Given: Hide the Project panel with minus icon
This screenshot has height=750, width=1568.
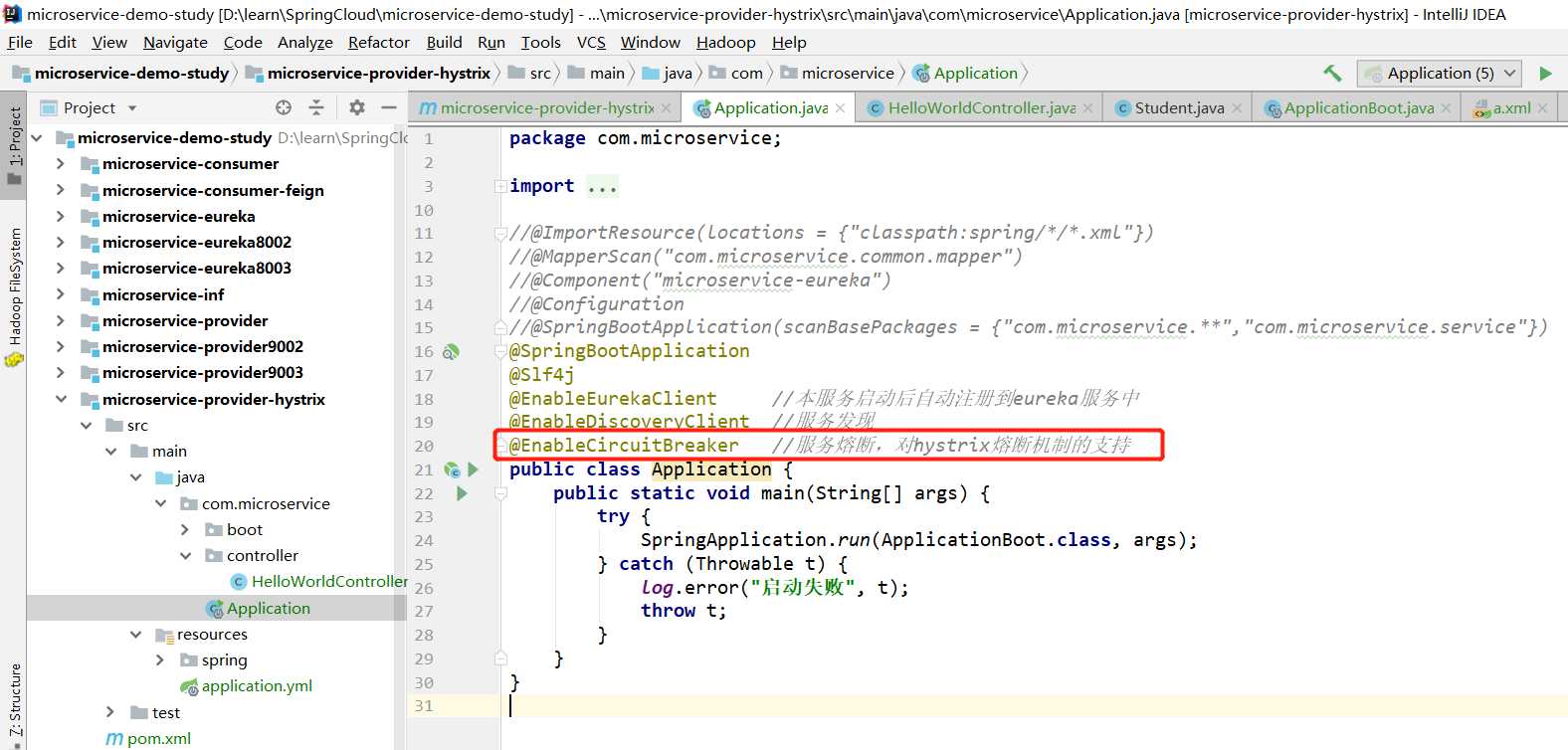Looking at the screenshot, I should tap(389, 107).
